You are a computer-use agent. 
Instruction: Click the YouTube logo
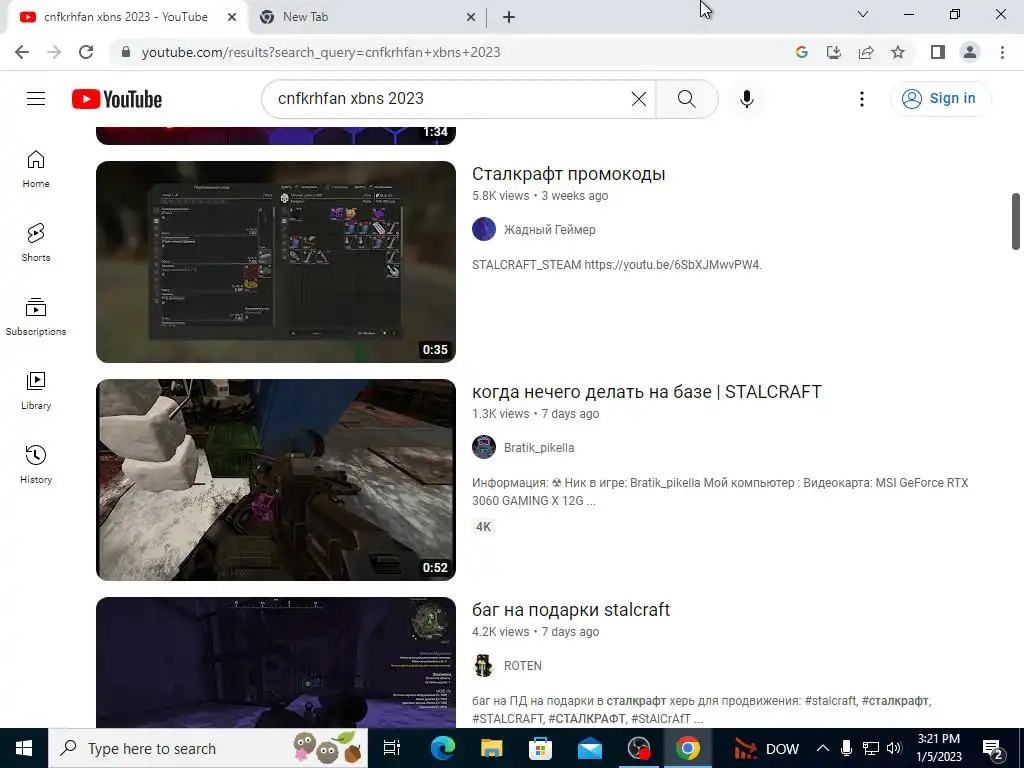tap(117, 99)
